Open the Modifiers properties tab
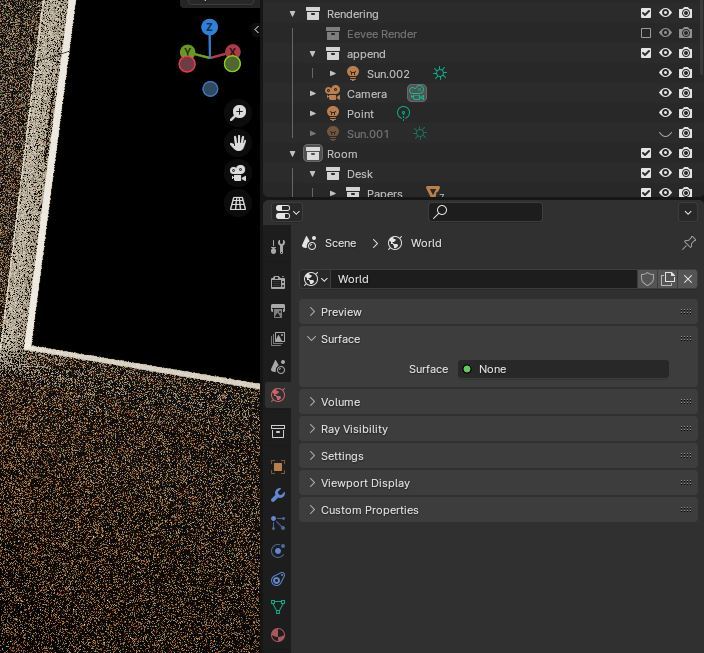 278,495
